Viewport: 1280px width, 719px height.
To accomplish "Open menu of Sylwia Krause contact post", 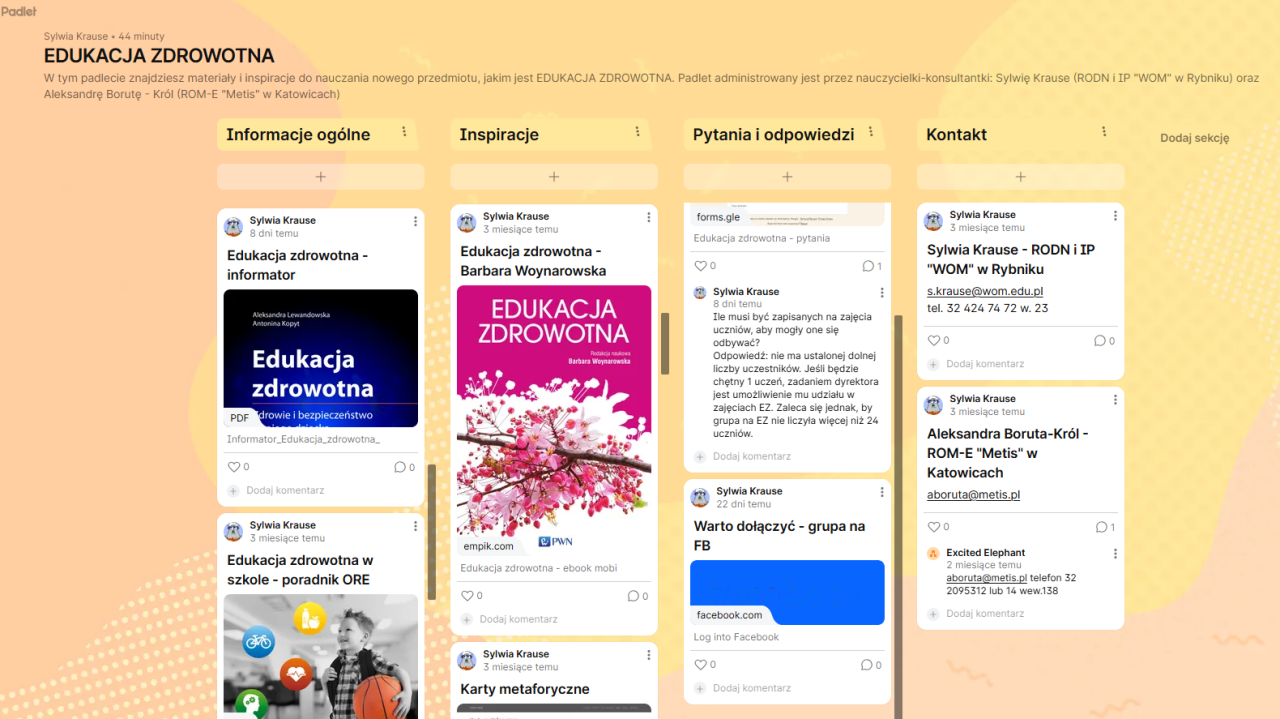I will point(1115,216).
